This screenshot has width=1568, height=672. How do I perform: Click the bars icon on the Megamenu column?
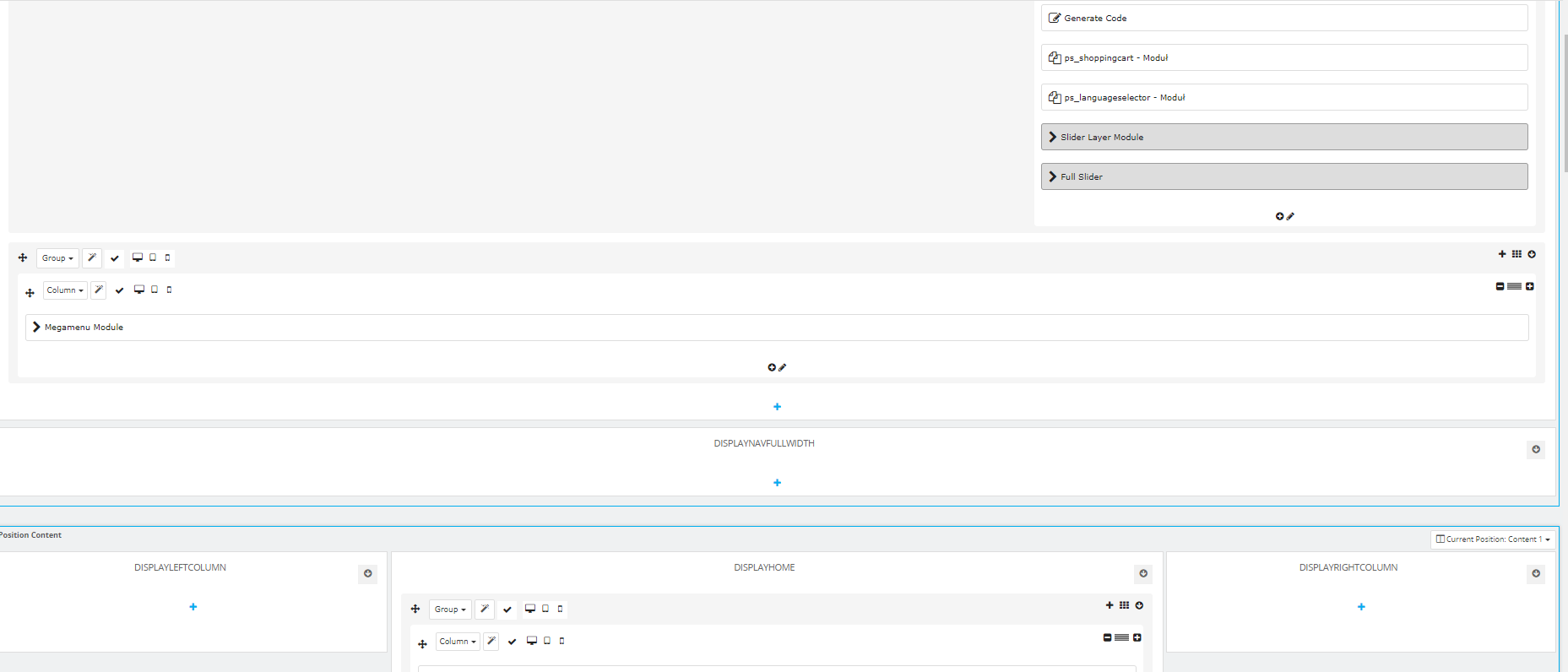(1514, 286)
